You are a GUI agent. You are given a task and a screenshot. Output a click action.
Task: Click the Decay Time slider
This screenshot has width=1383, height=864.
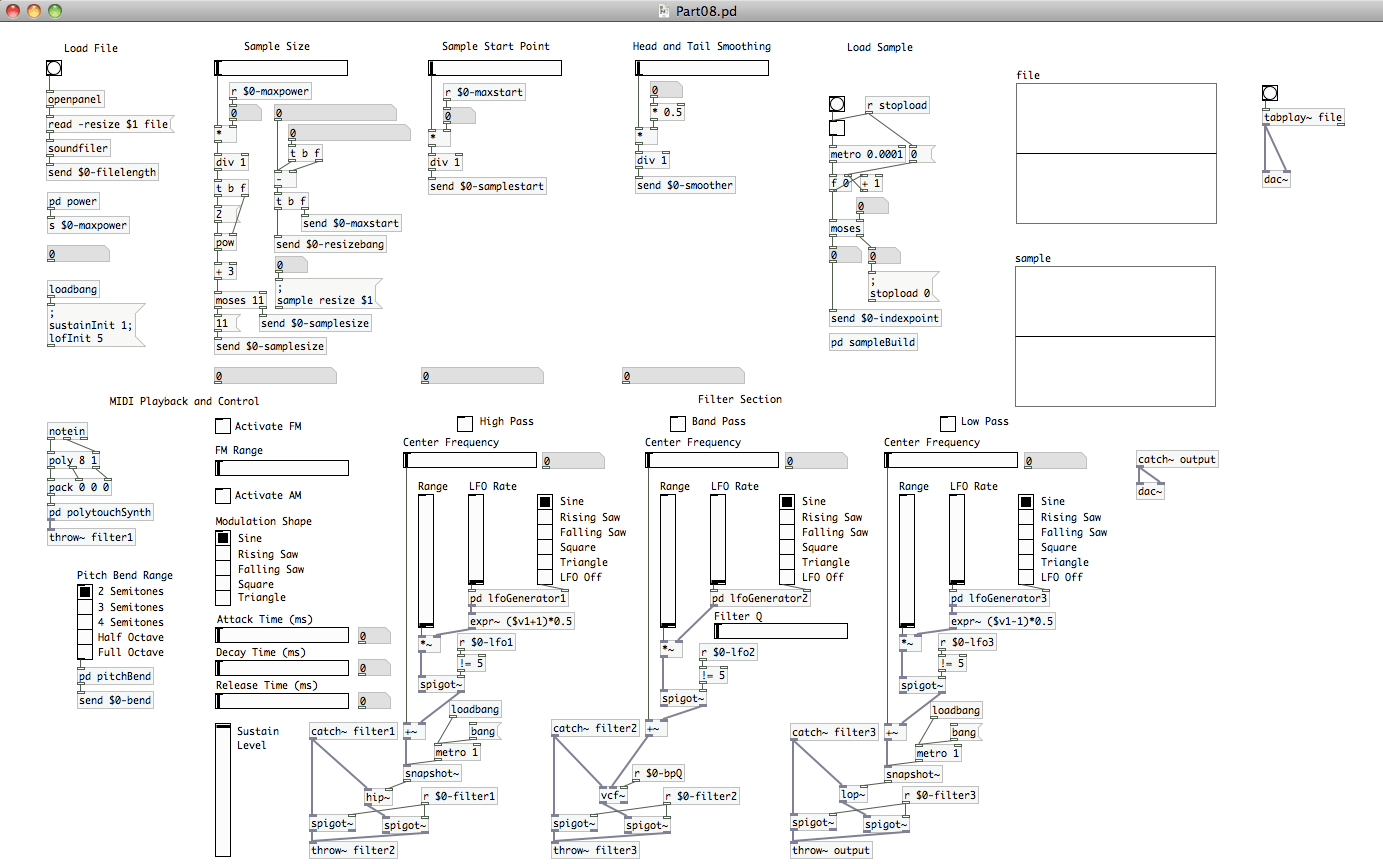[x=282, y=668]
